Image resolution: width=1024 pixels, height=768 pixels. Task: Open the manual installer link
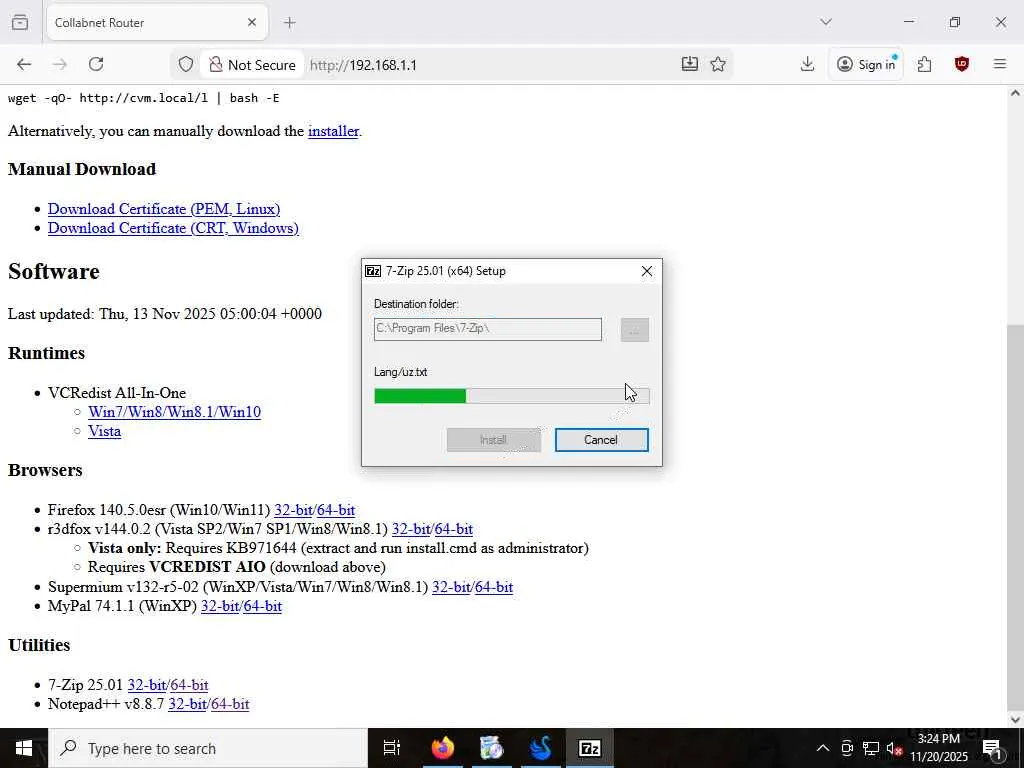[333, 131]
